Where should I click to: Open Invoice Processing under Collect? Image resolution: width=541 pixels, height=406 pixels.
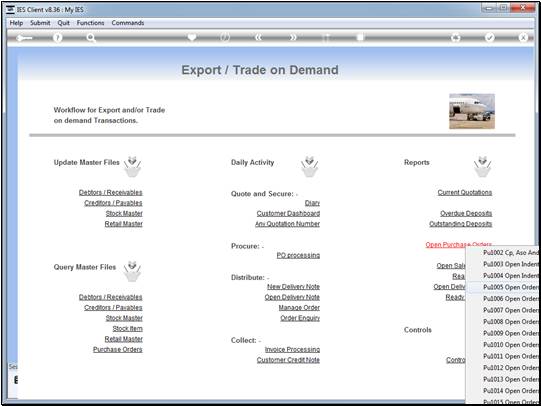tap(292, 349)
